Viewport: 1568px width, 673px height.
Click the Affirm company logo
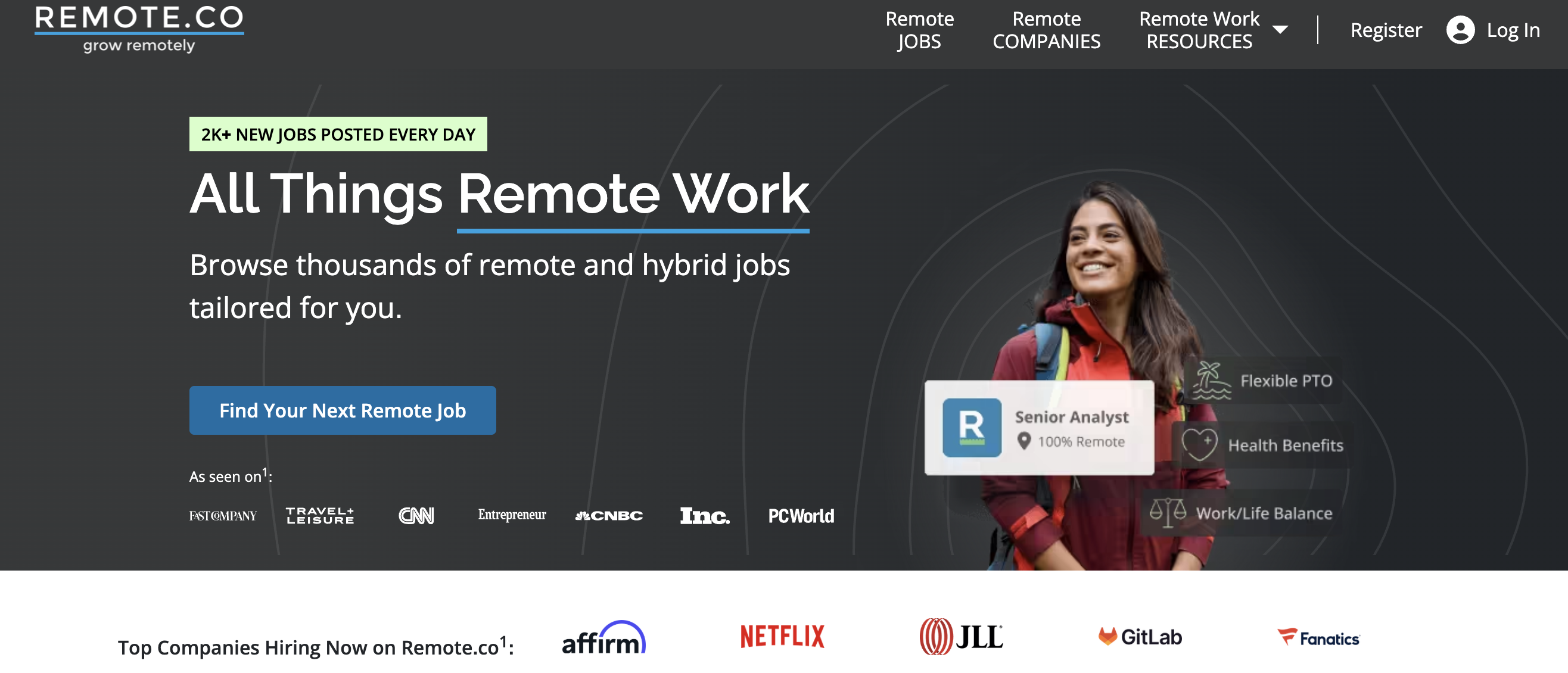pos(603,638)
